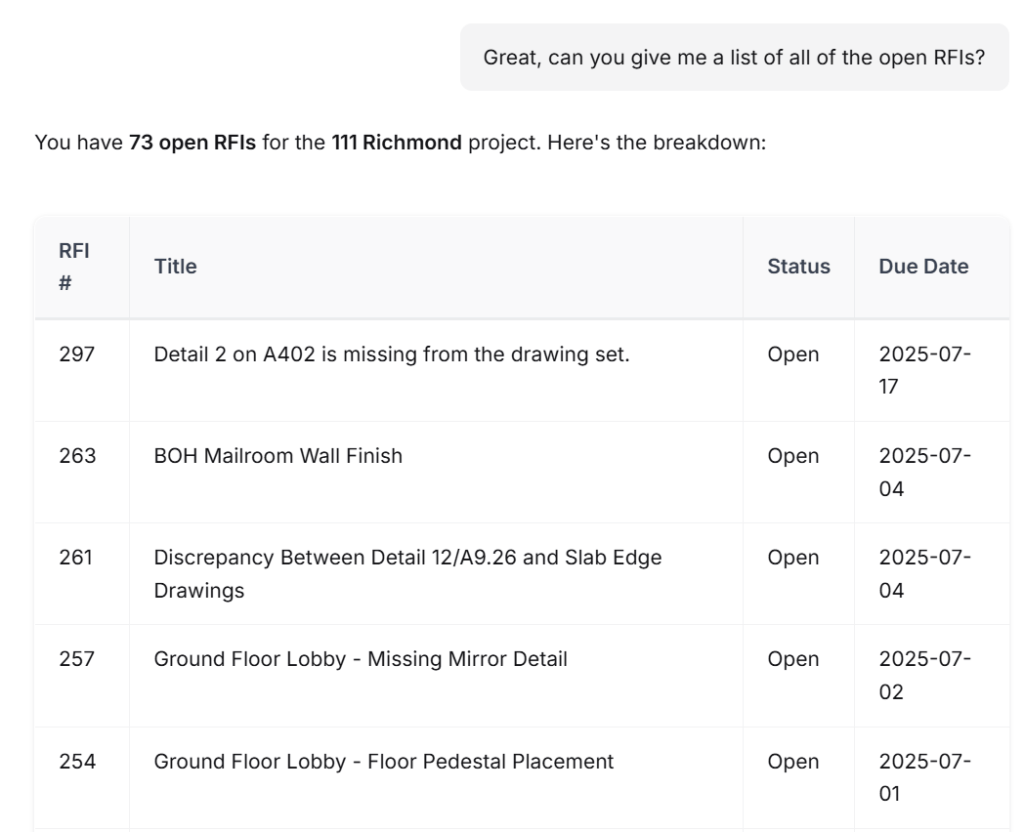The width and height of the screenshot is (1024, 832).
Task: Click the user message about open RFIs
Action: [734, 57]
